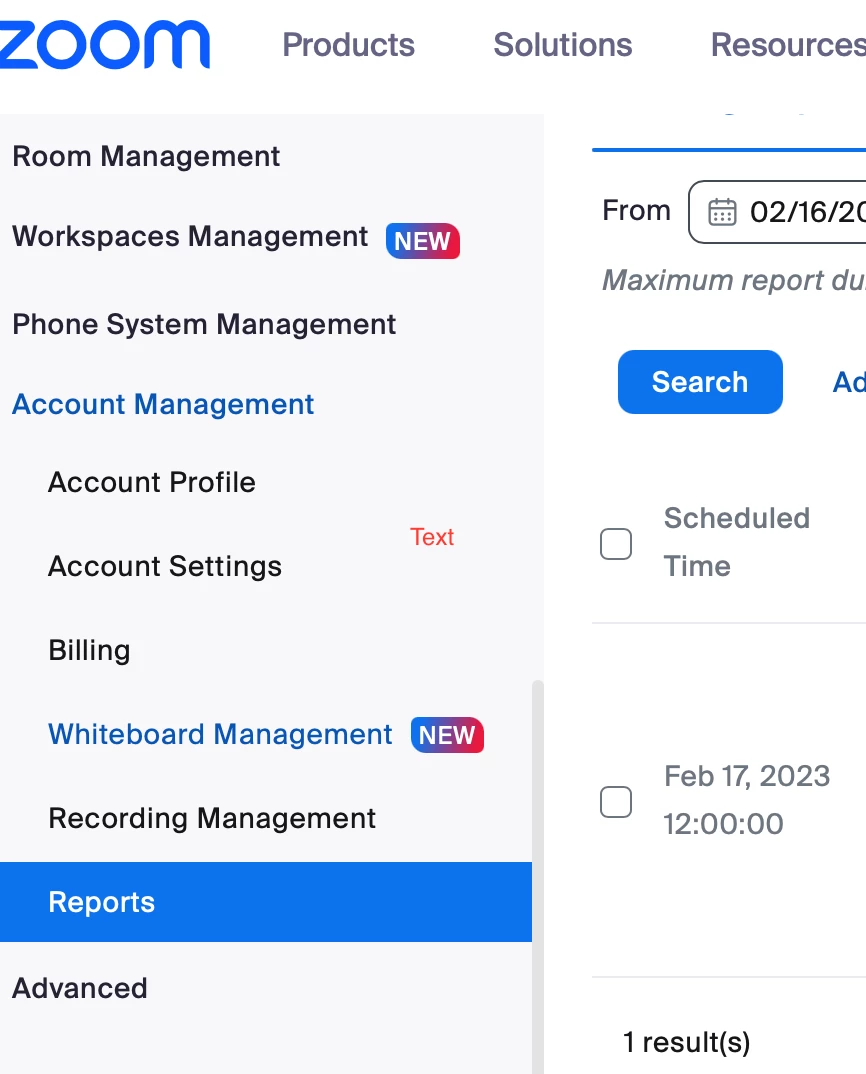Click NEW badge beside Whiteboard Management
This screenshot has width=866, height=1074.
click(x=447, y=735)
